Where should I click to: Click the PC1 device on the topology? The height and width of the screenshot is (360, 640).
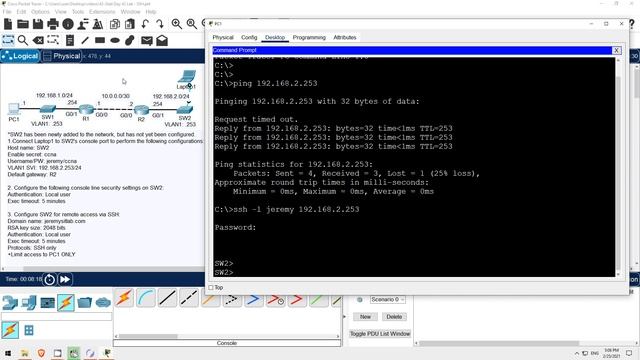[13, 109]
